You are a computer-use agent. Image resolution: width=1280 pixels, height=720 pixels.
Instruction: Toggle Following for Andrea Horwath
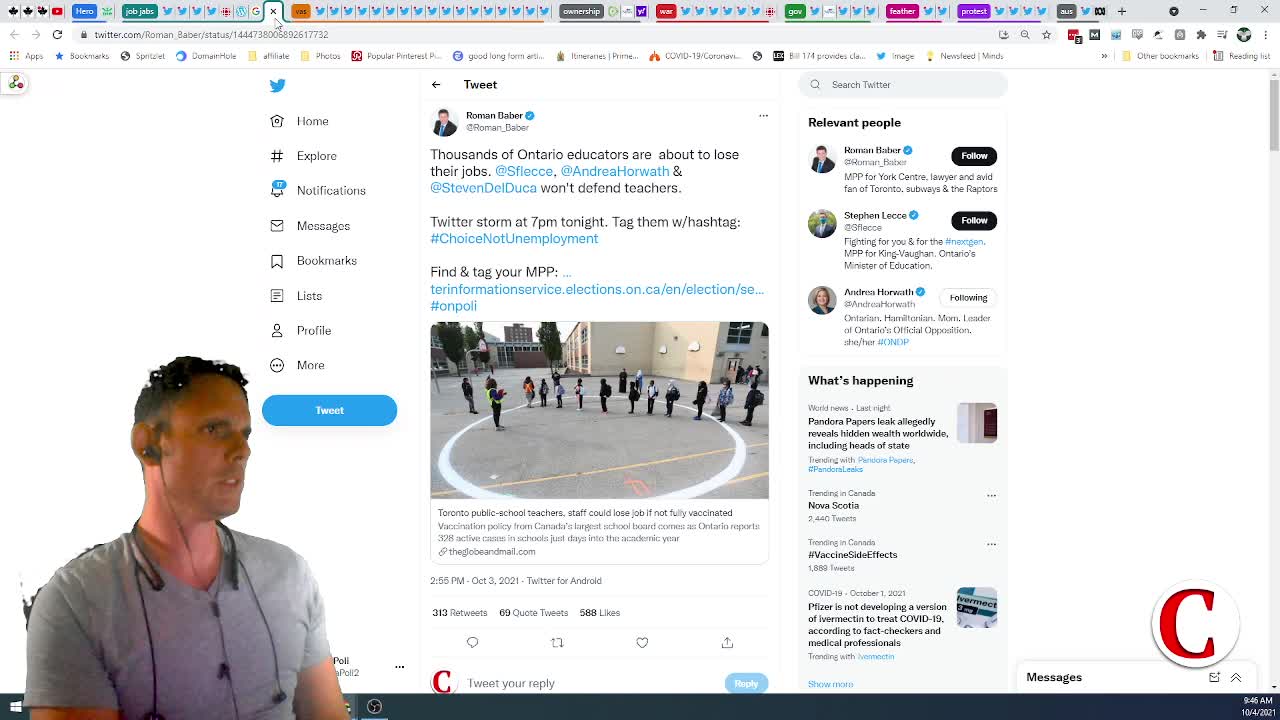coord(968,298)
